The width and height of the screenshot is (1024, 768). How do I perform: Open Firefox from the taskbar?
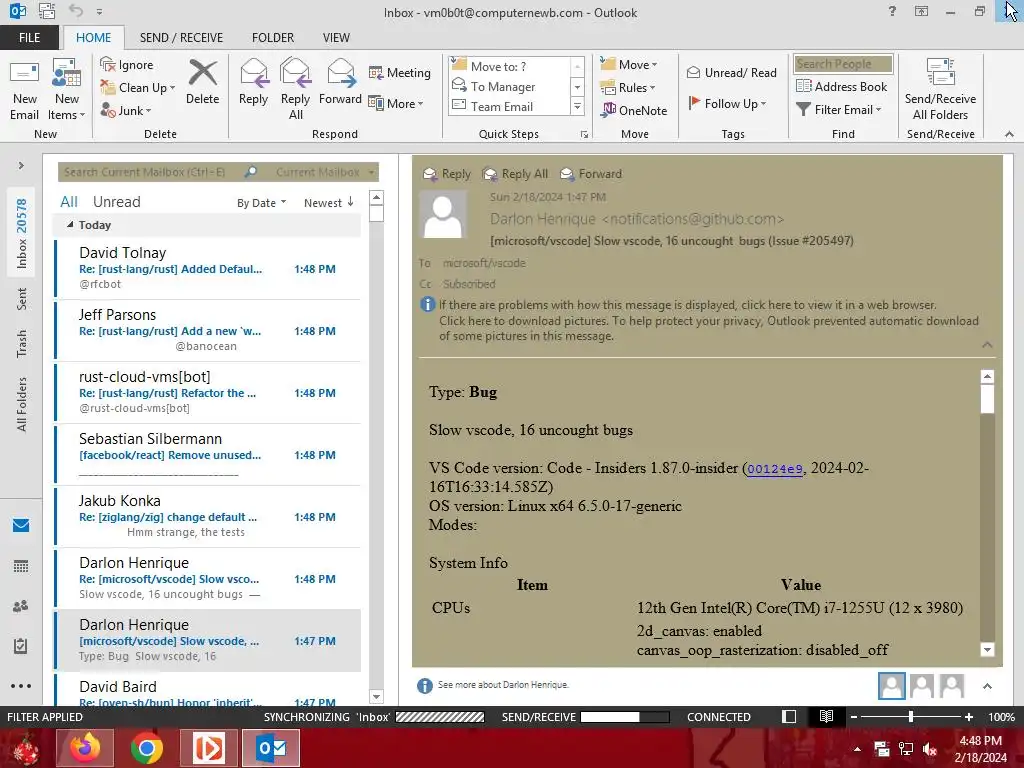(x=85, y=748)
